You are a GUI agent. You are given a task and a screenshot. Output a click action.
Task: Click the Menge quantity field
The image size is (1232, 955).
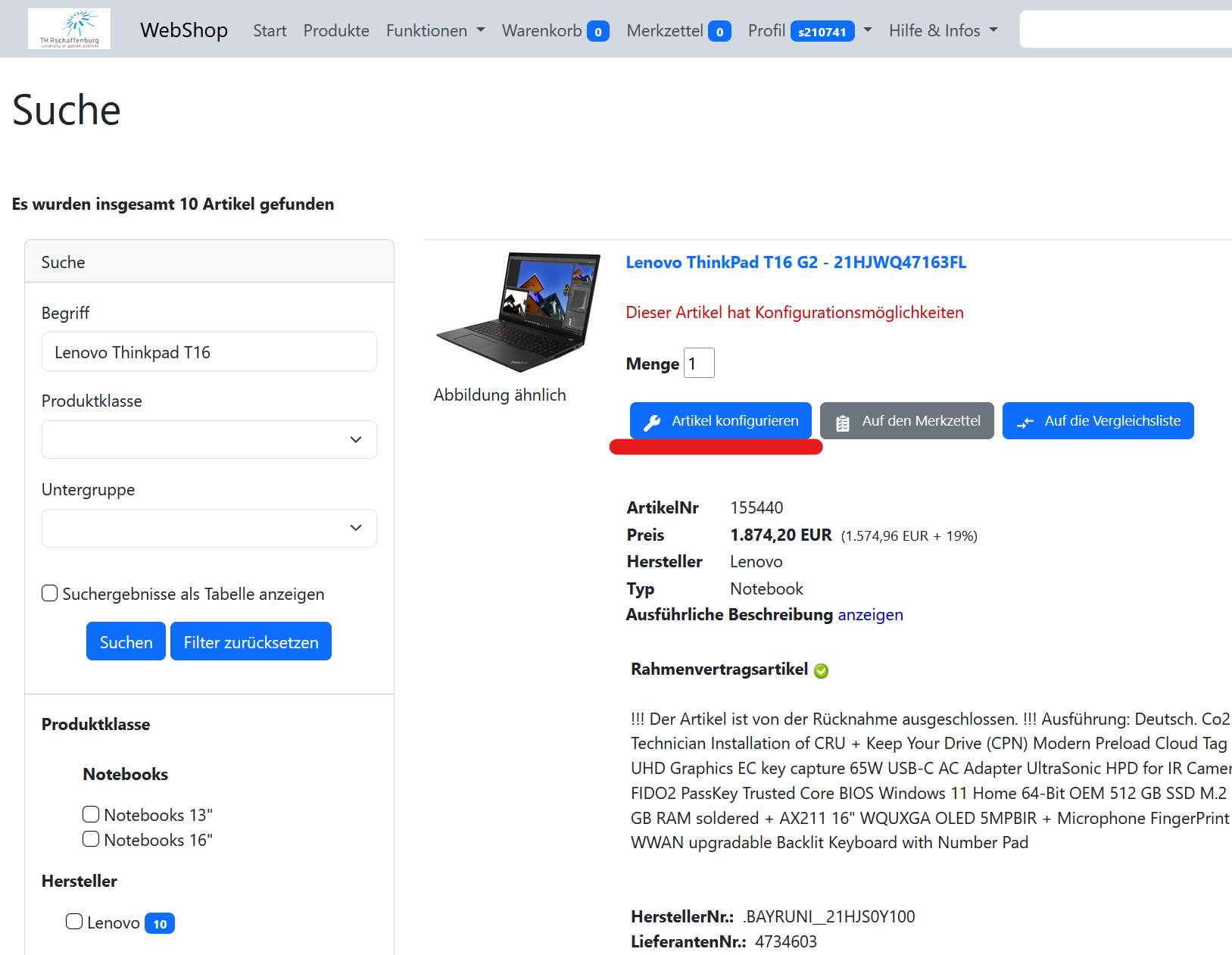pos(699,363)
